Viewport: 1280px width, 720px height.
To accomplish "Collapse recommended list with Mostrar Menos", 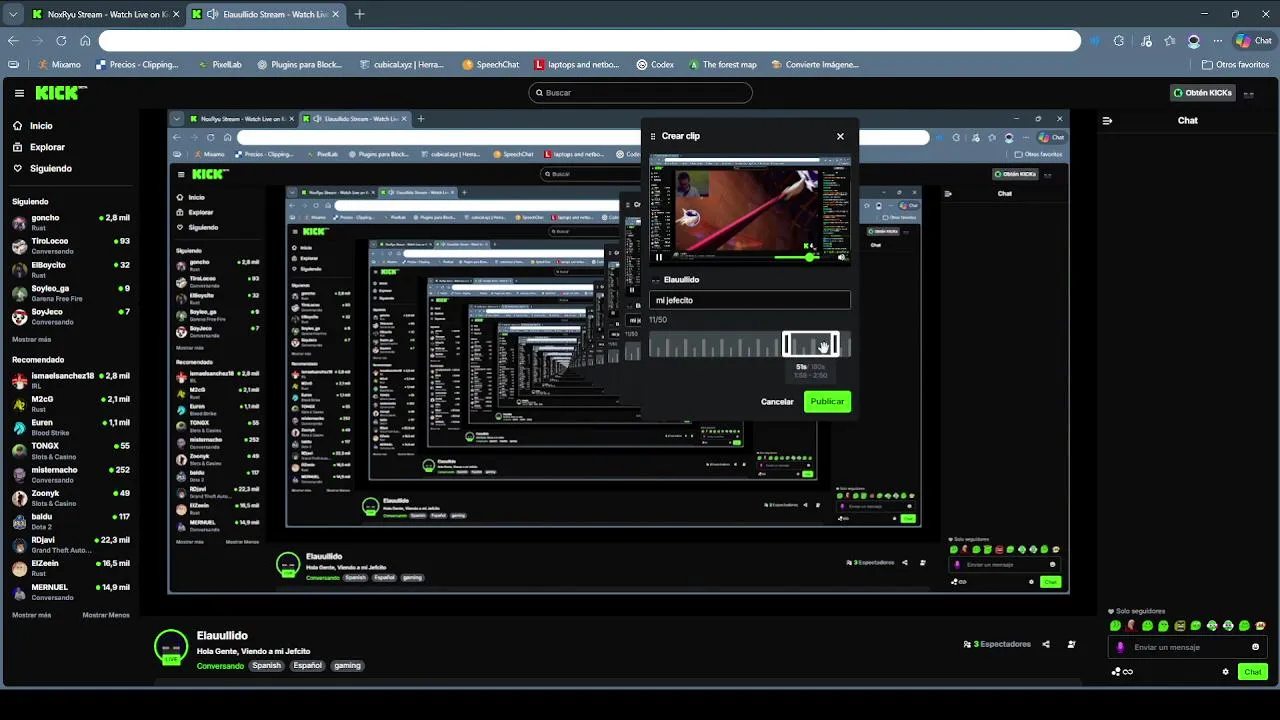I will (106, 615).
